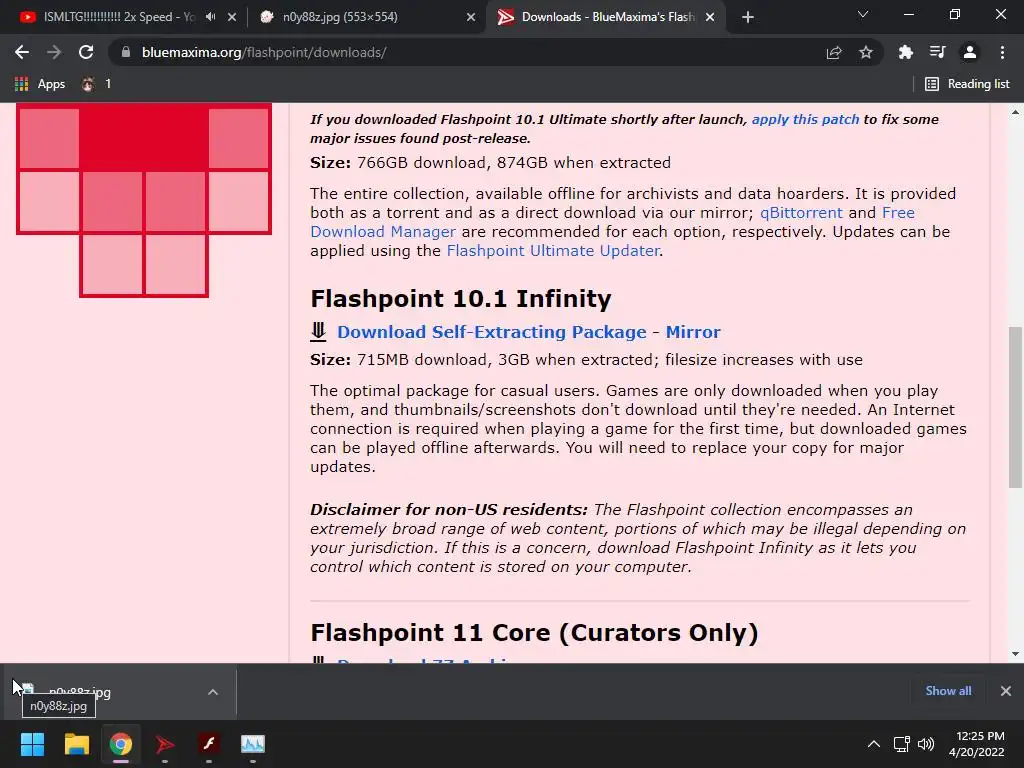Open the performance monitor taskbar icon

coord(253,744)
